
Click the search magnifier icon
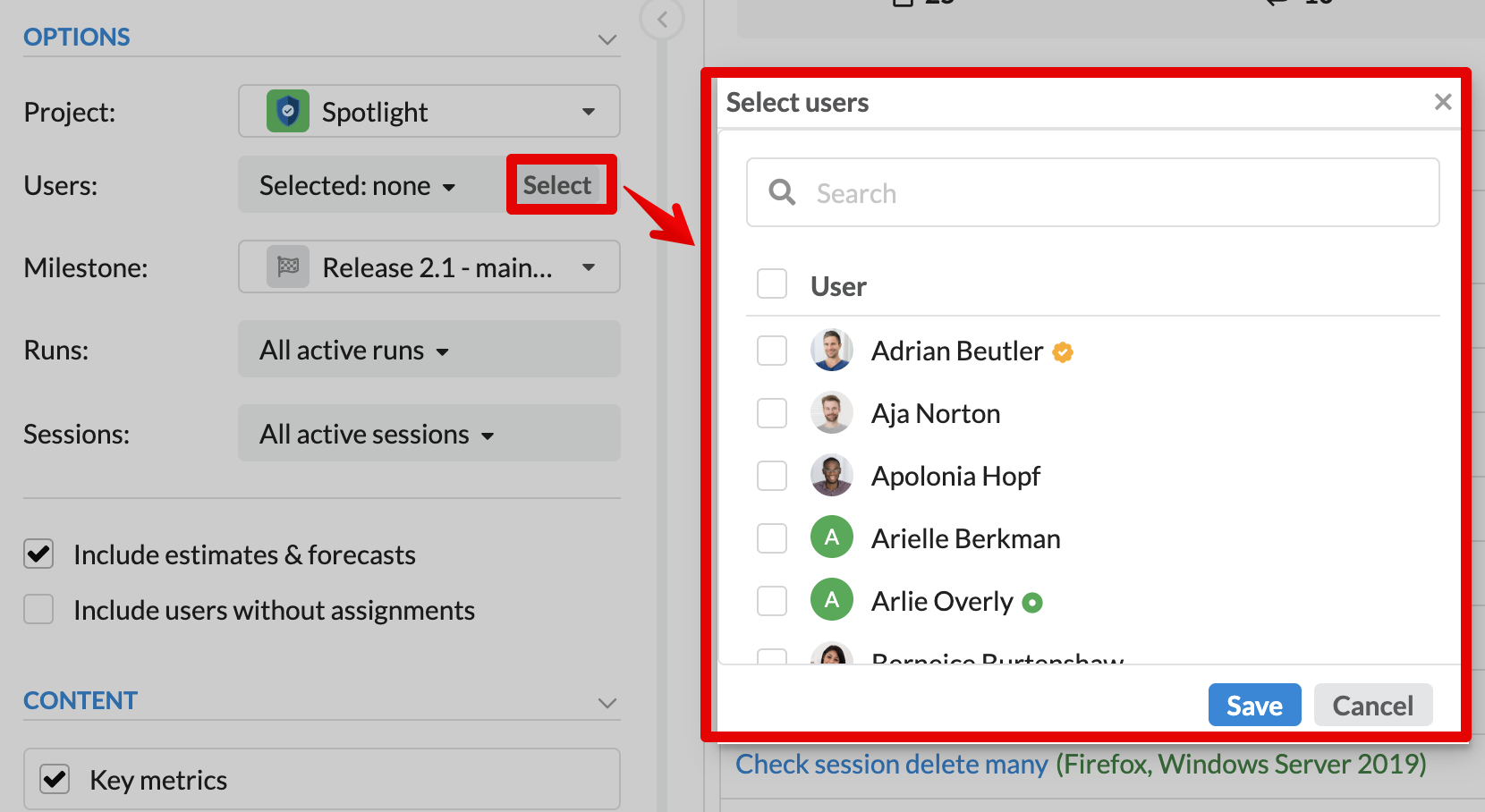point(782,192)
